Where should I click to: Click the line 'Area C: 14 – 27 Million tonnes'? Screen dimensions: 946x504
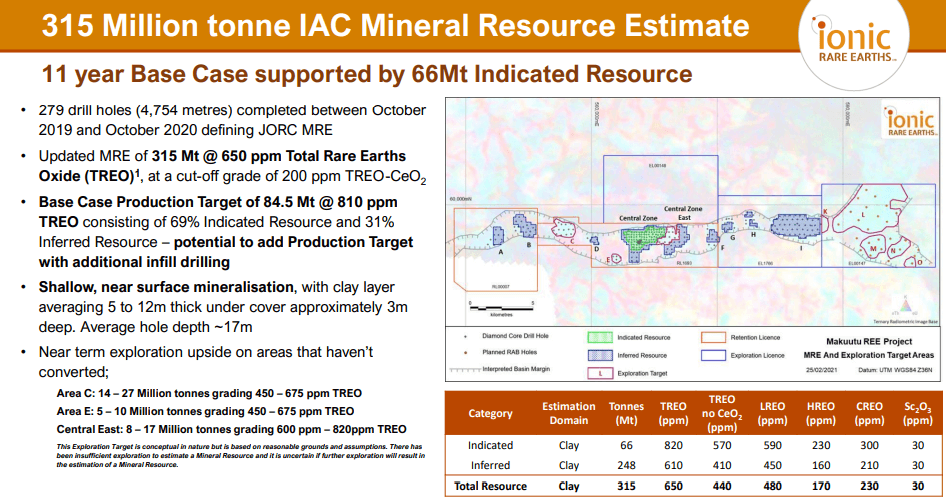tap(209, 394)
